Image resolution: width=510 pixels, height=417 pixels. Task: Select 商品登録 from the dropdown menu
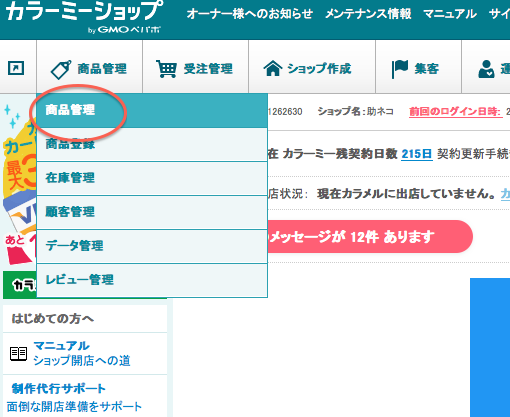tap(152, 145)
